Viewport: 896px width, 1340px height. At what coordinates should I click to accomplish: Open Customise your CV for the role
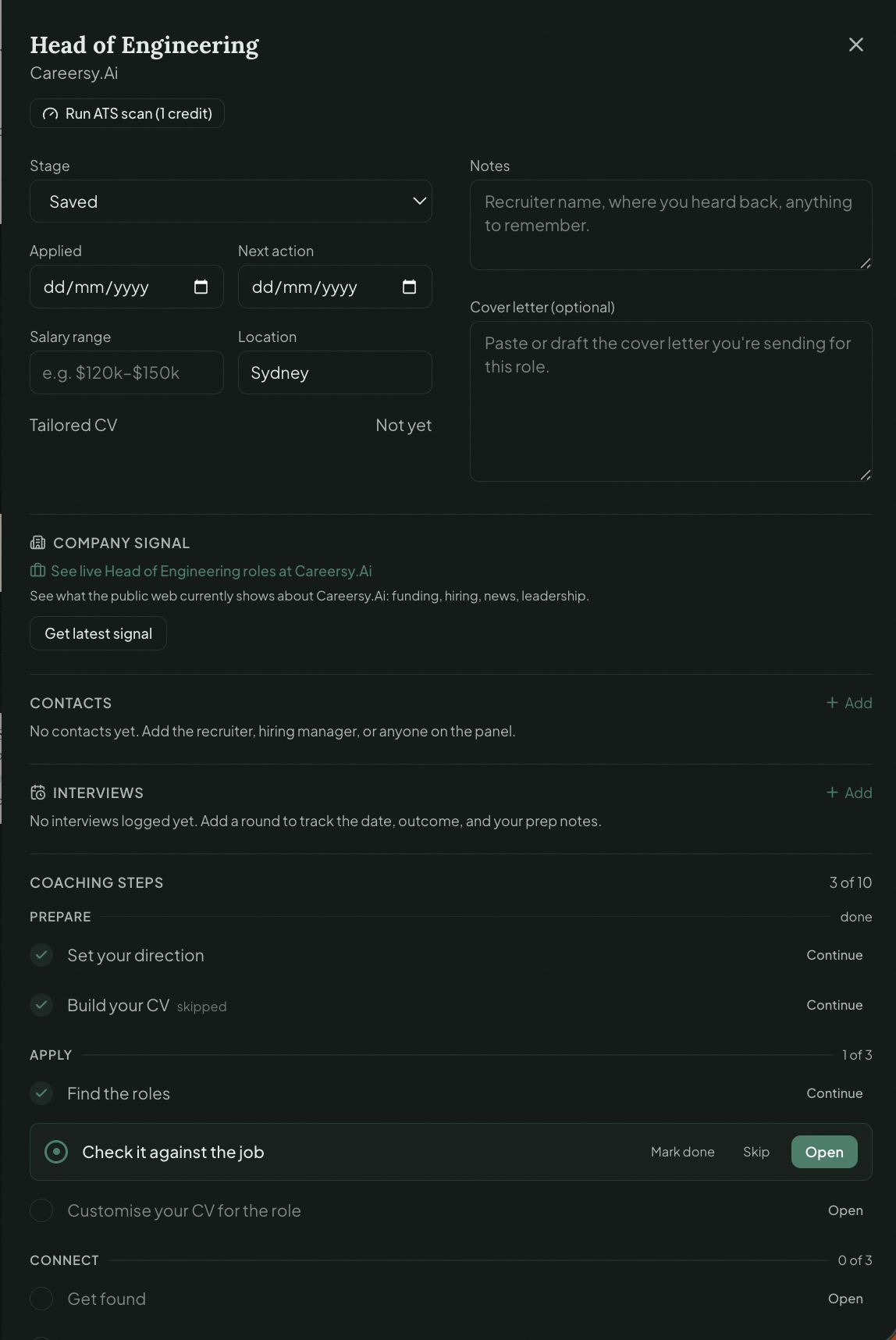pos(845,1210)
